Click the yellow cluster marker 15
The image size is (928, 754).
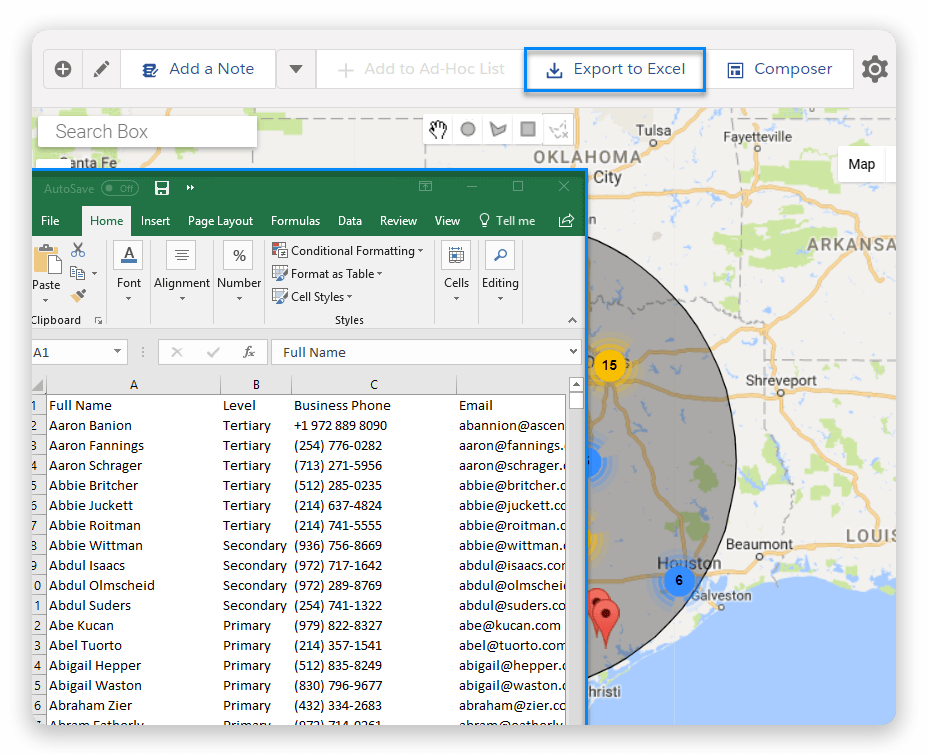[610, 365]
